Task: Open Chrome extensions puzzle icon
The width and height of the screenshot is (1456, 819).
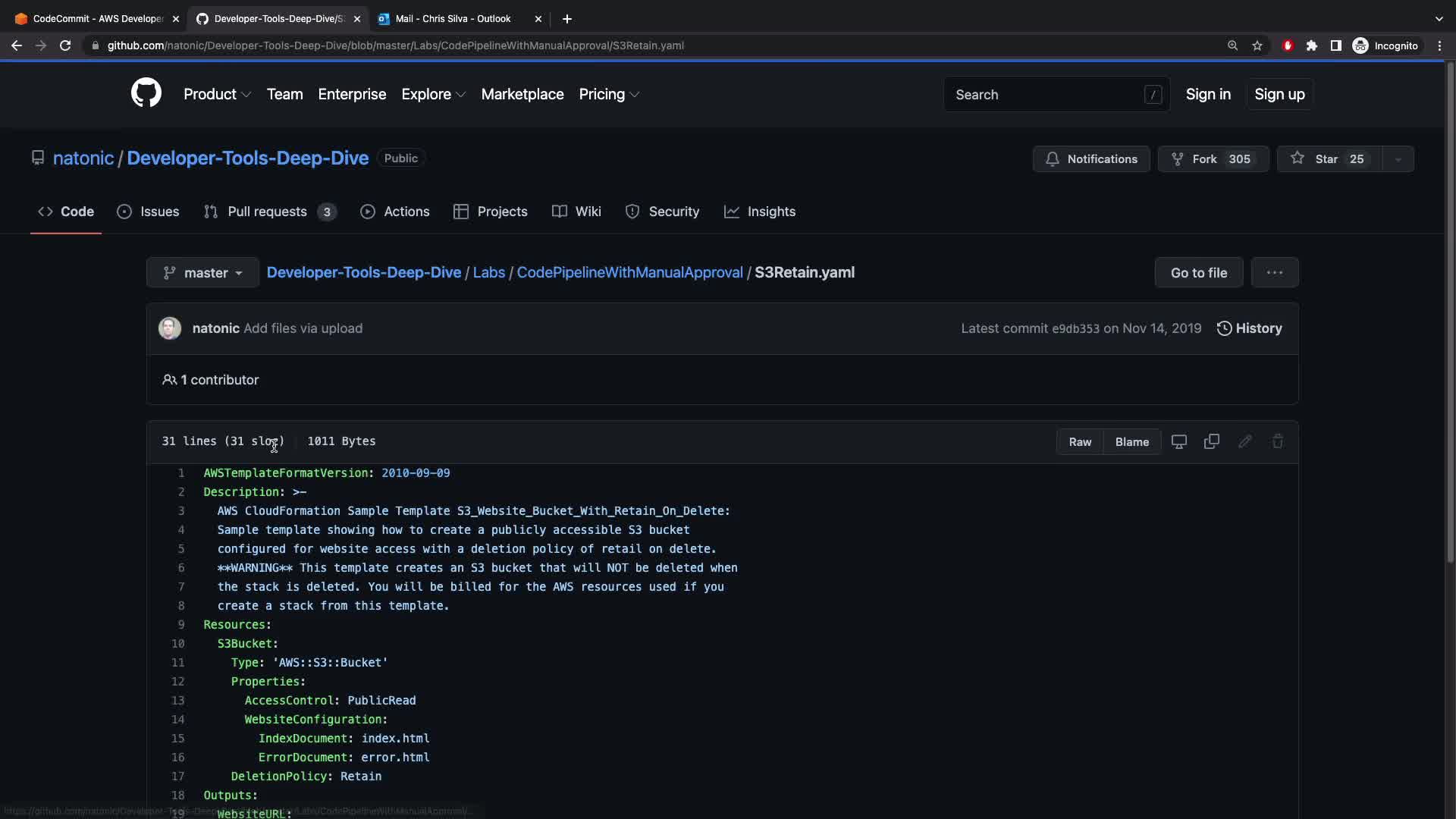Action: [1312, 45]
